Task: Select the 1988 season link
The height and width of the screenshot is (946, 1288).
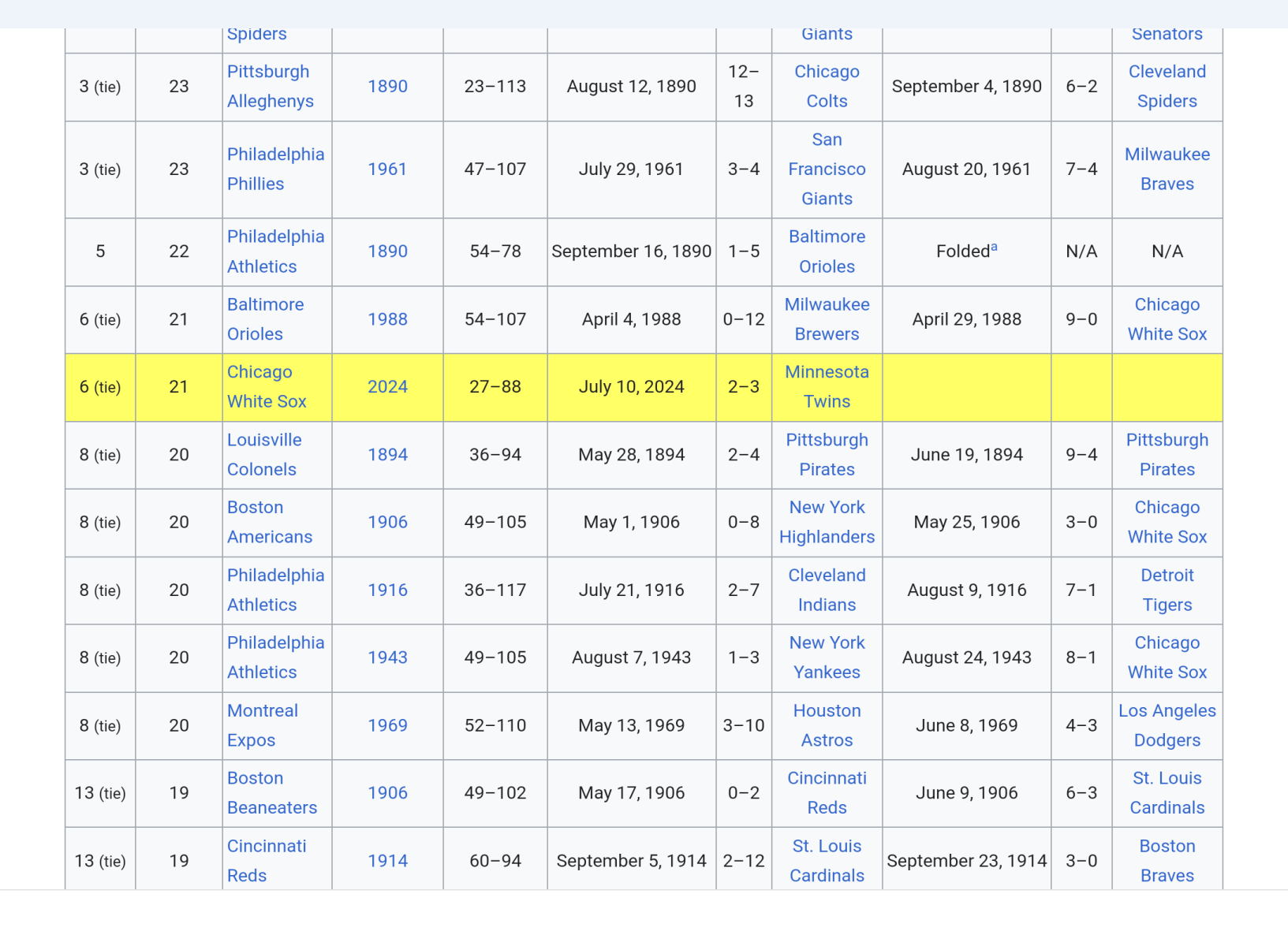Action: (387, 319)
